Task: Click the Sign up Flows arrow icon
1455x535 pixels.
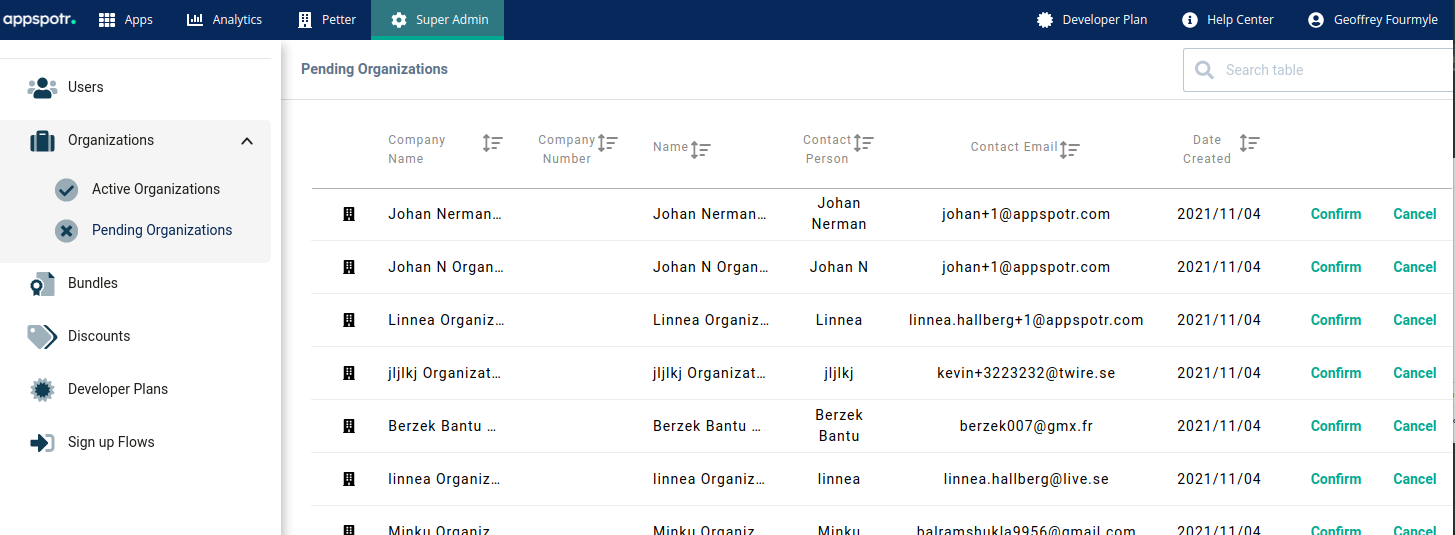Action: pyautogui.click(x=42, y=443)
